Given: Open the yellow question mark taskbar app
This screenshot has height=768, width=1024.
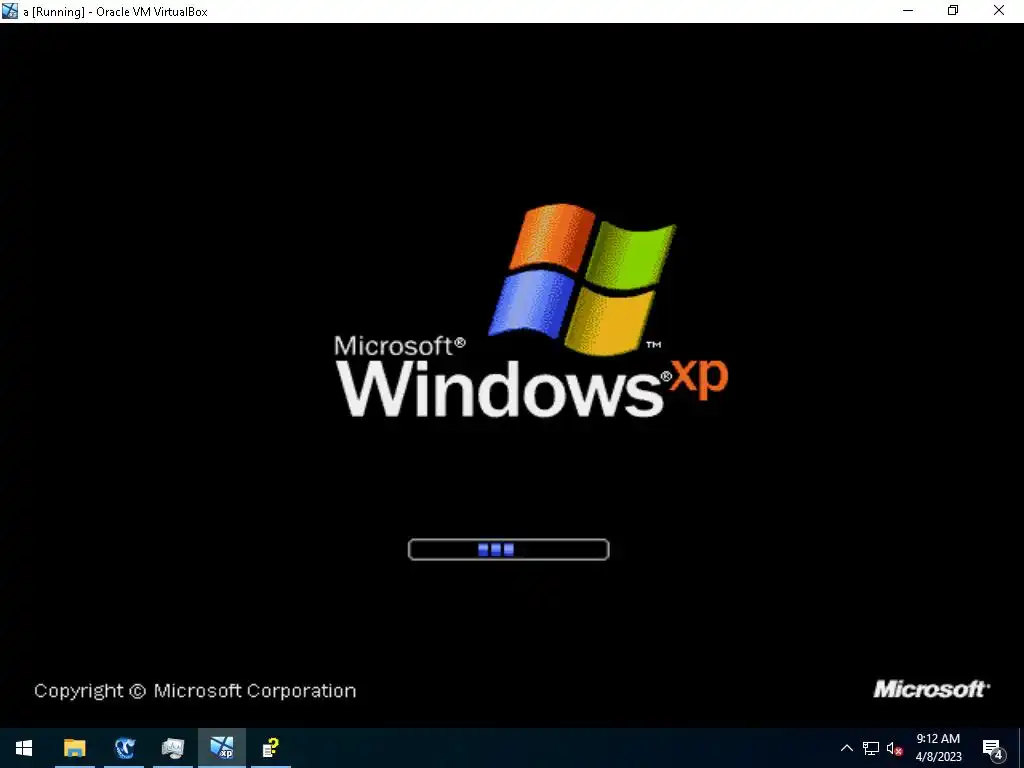Looking at the screenshot, I should (x=270, y=748).
